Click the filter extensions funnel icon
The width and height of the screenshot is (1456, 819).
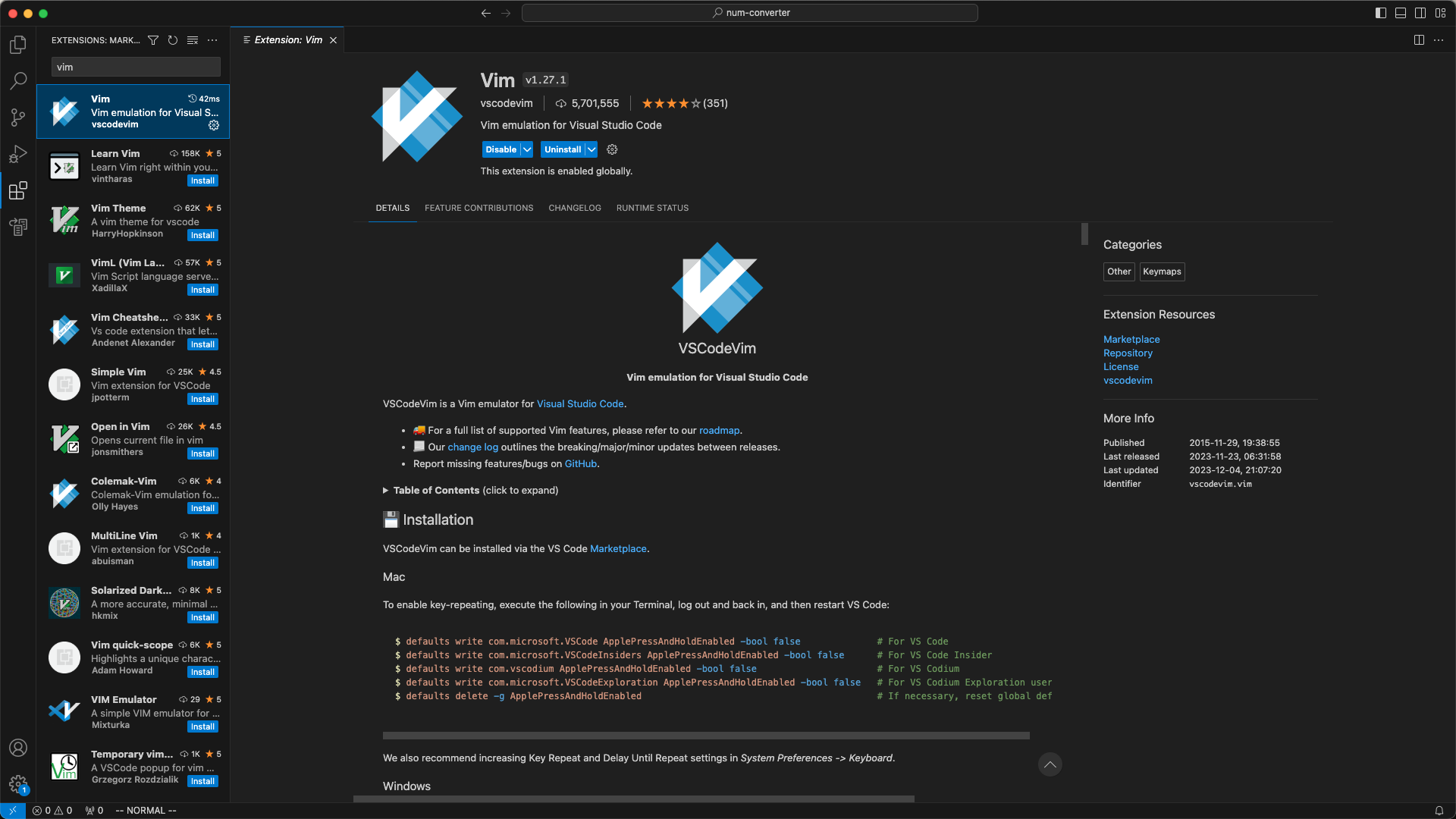(153, 40)
